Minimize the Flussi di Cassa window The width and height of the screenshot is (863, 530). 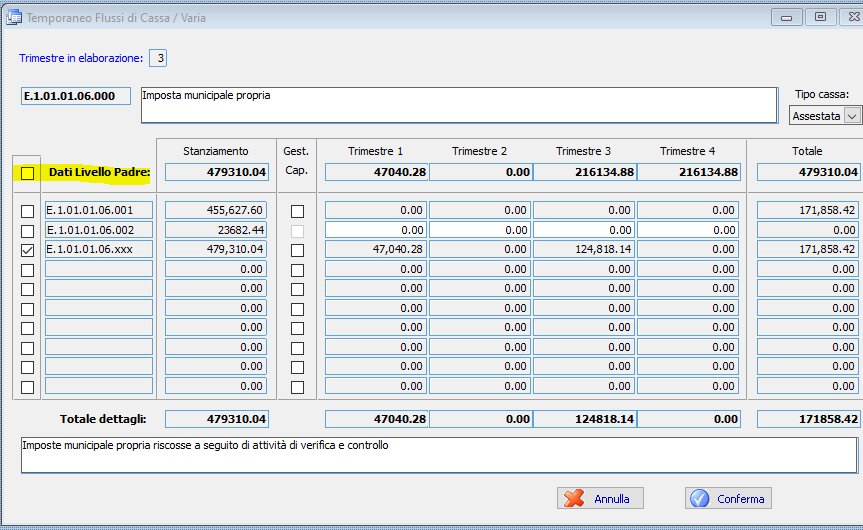click(787, 17)
